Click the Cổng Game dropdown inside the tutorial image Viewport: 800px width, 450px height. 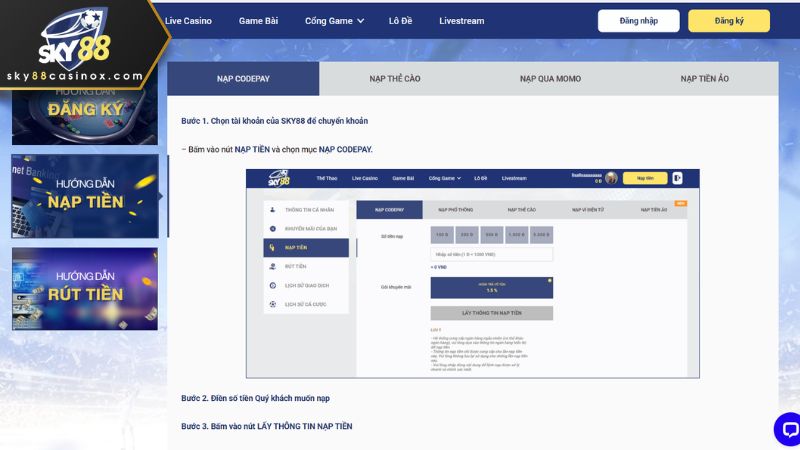tap(444, 178)
